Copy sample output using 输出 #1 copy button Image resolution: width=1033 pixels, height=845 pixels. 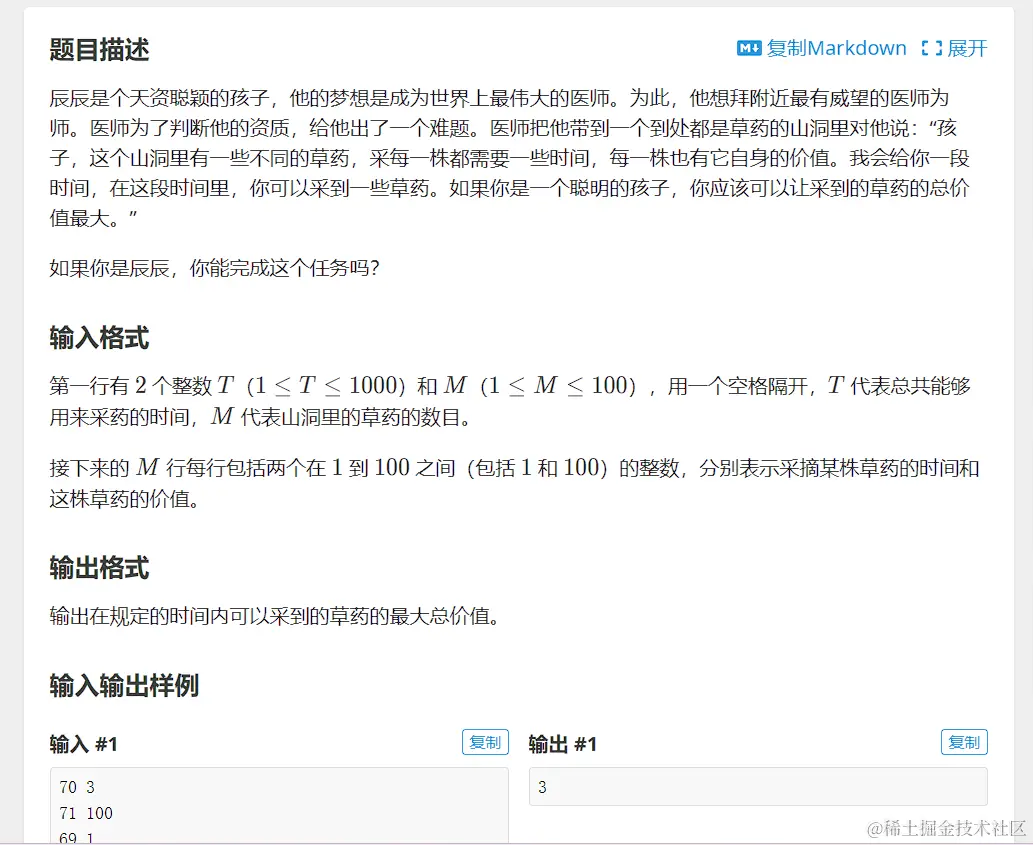point(963,742)
